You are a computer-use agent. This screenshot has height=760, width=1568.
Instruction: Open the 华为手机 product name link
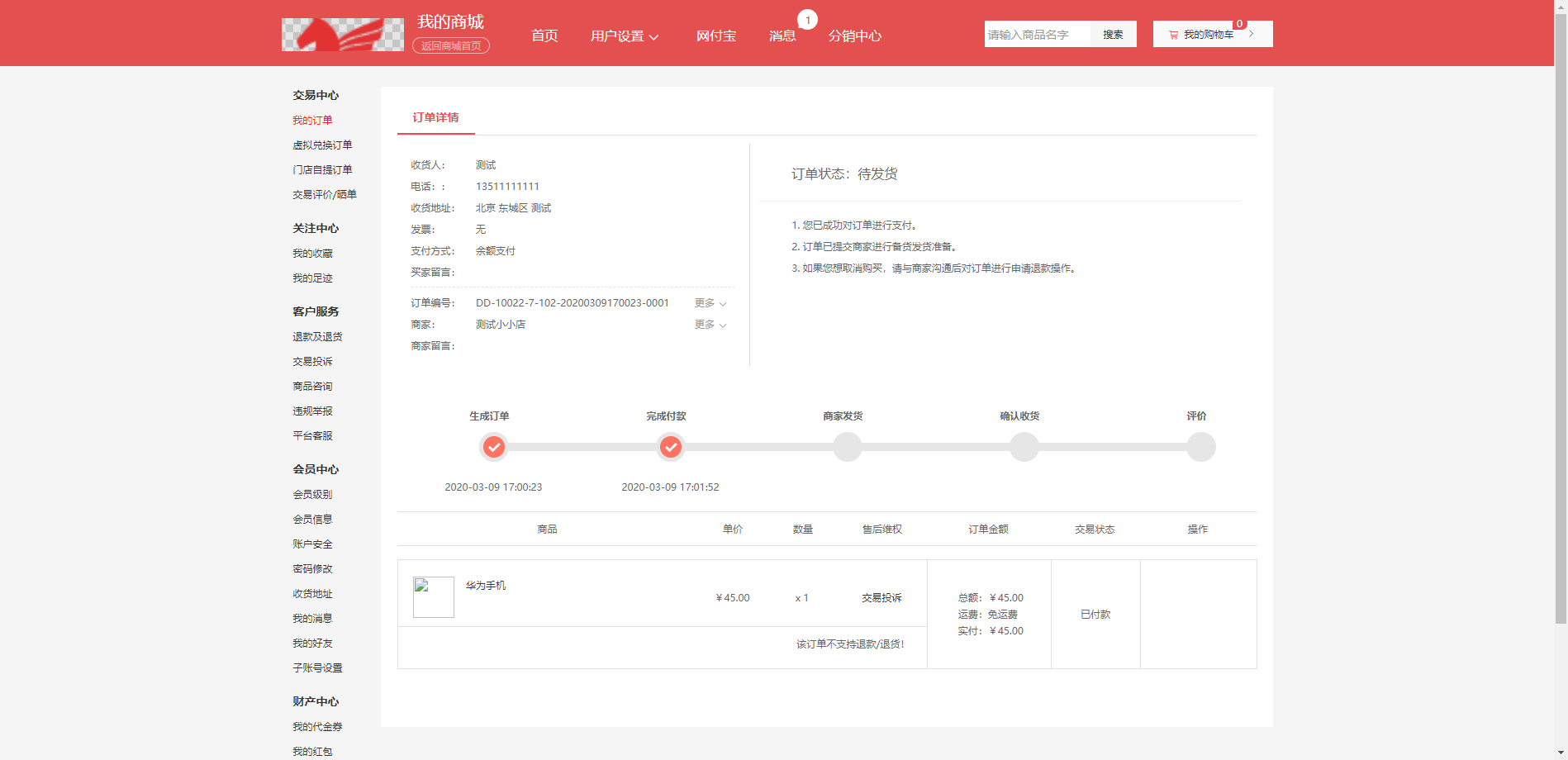point(486,586)
